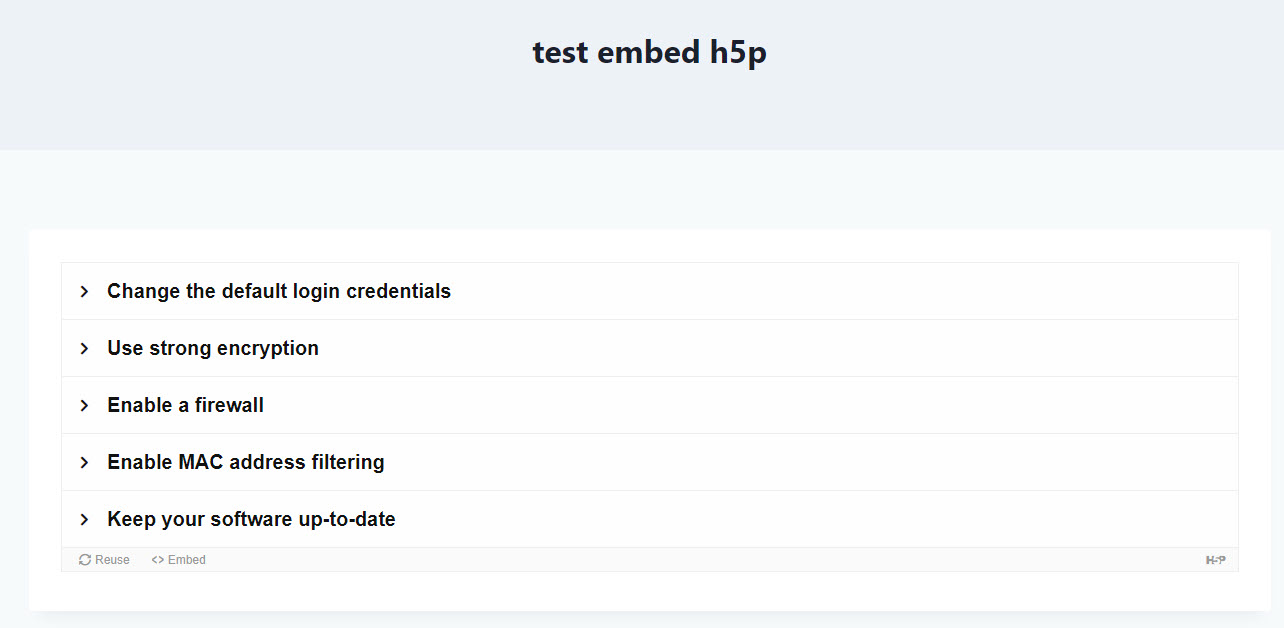Image resolution: width=1284 pixels, height=628 pixels.
Task: Click the Reuse text button
Action: [x=112, y=560]
